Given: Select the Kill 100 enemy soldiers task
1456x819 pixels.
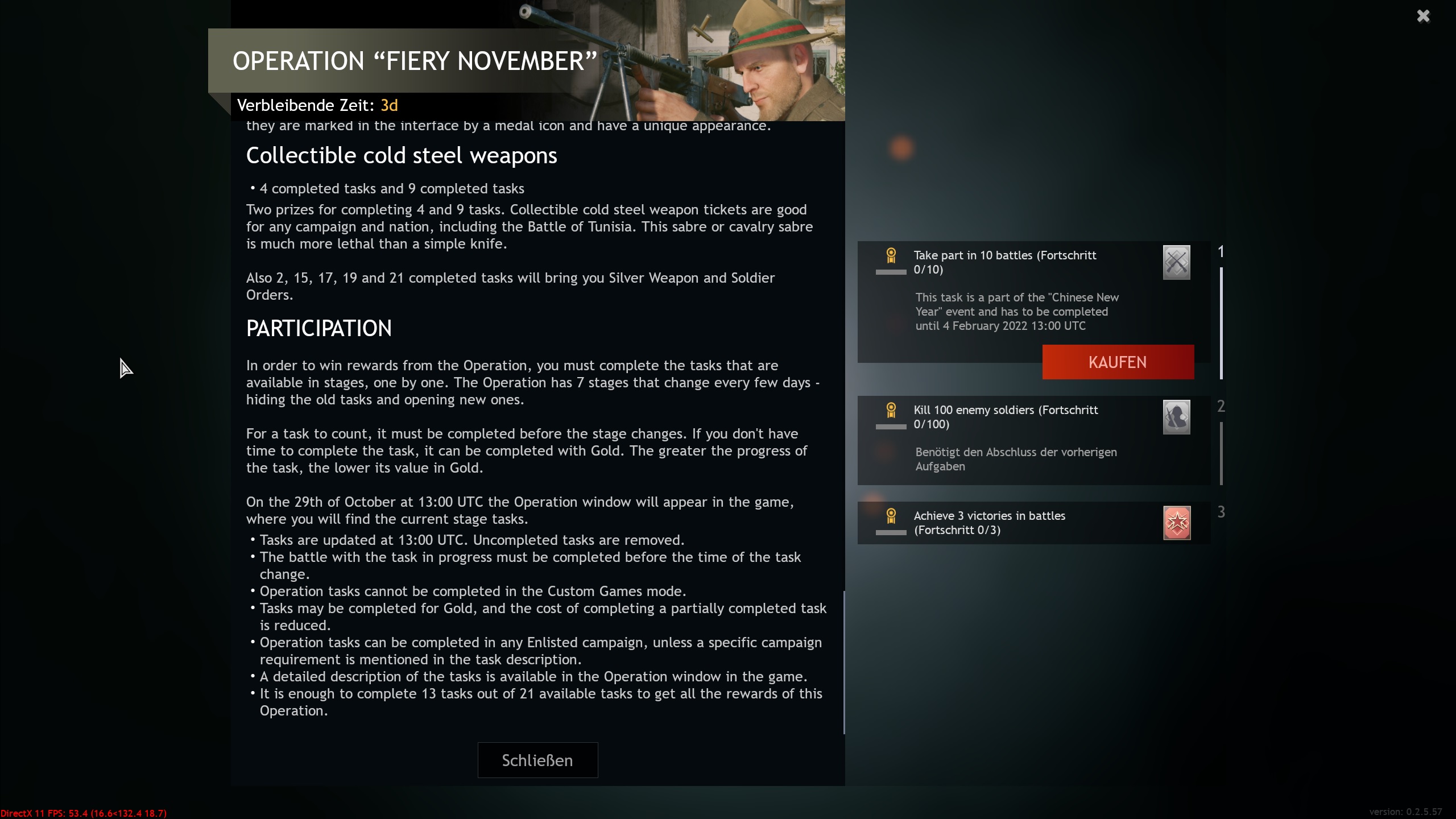Looking at the screenshot, I should click(1034, 441).
